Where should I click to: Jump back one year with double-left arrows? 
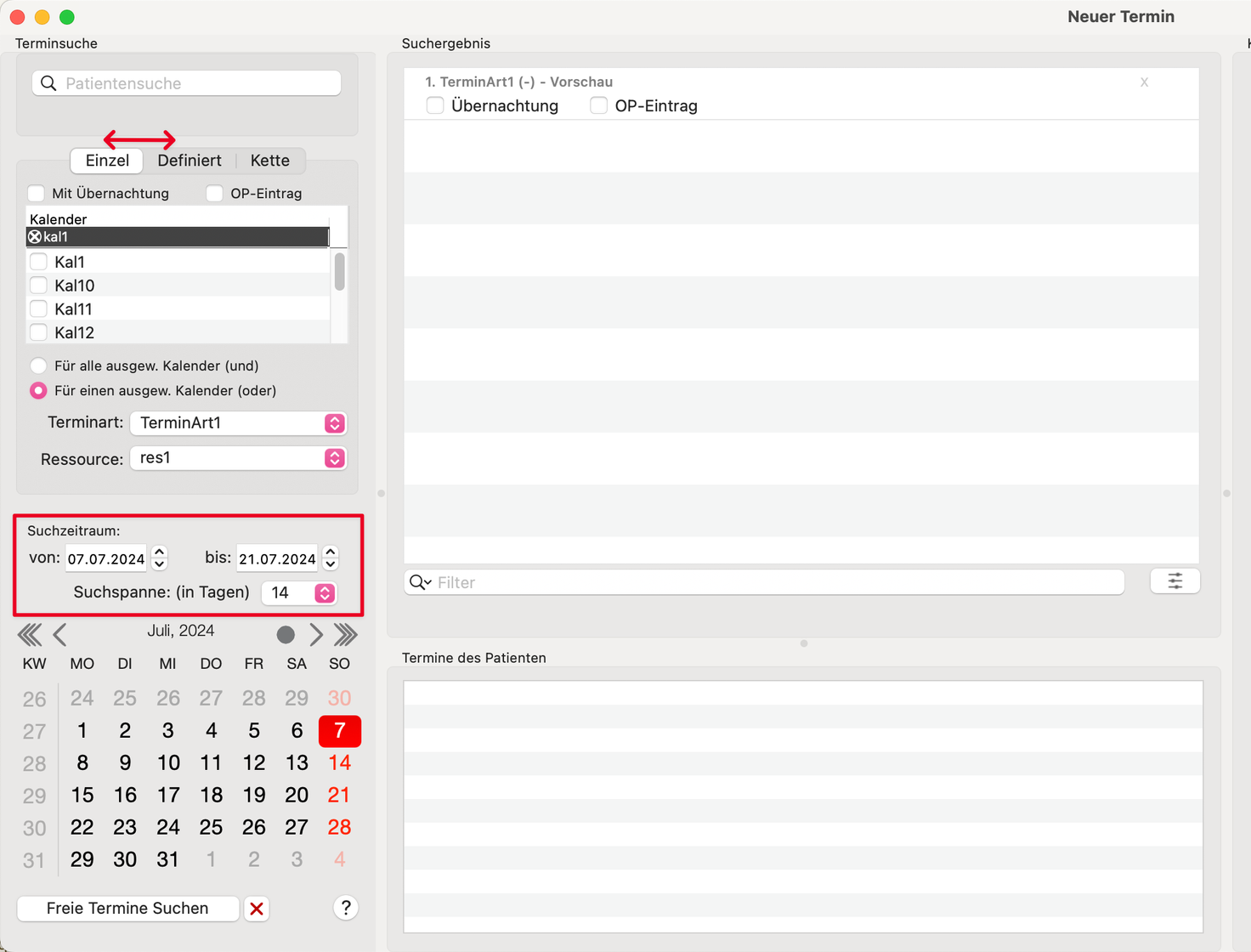(30, 634)
